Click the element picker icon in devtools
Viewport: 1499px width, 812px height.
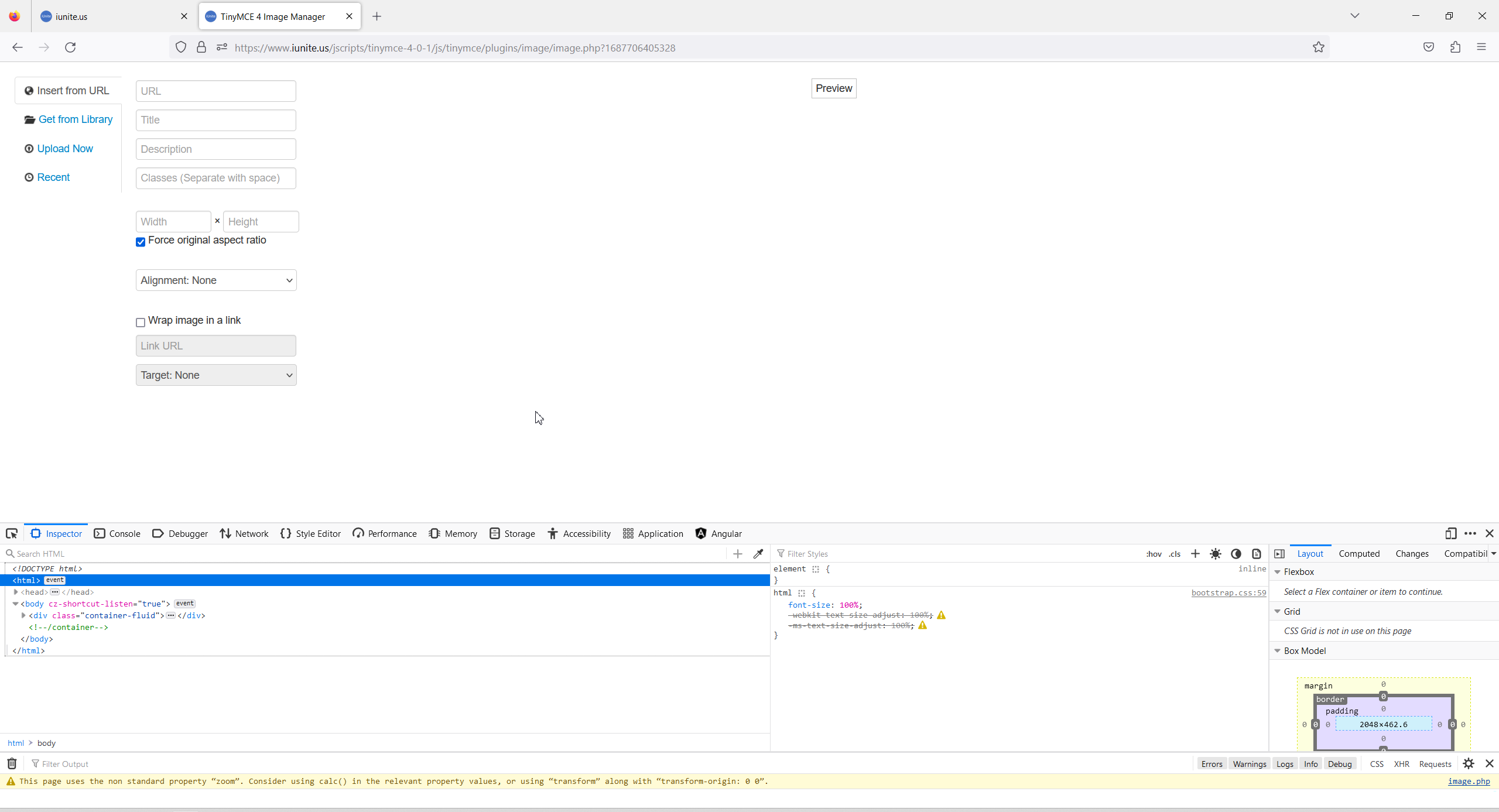point(12,533)
